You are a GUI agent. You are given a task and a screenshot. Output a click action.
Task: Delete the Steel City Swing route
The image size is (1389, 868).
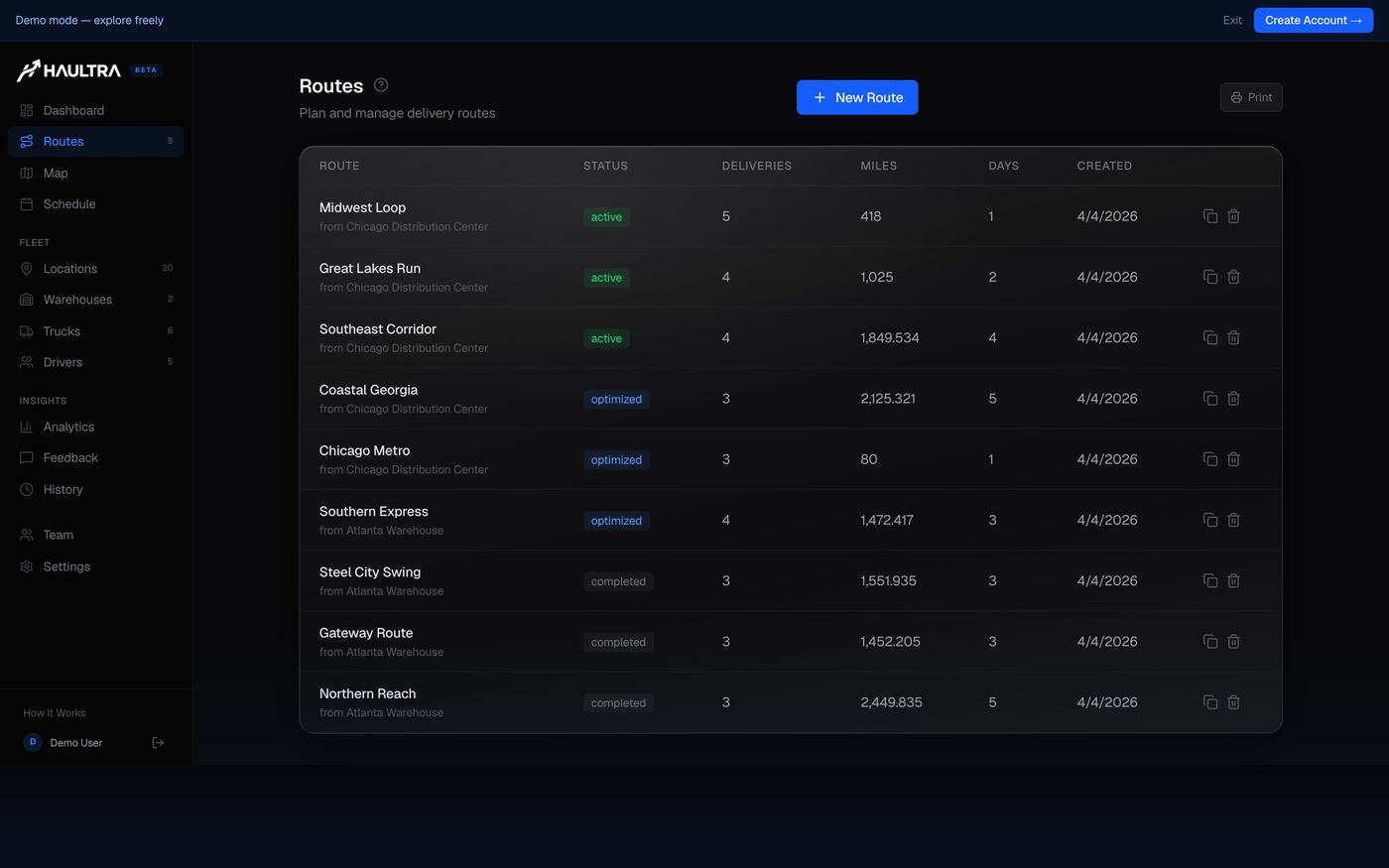point(1234,580)
